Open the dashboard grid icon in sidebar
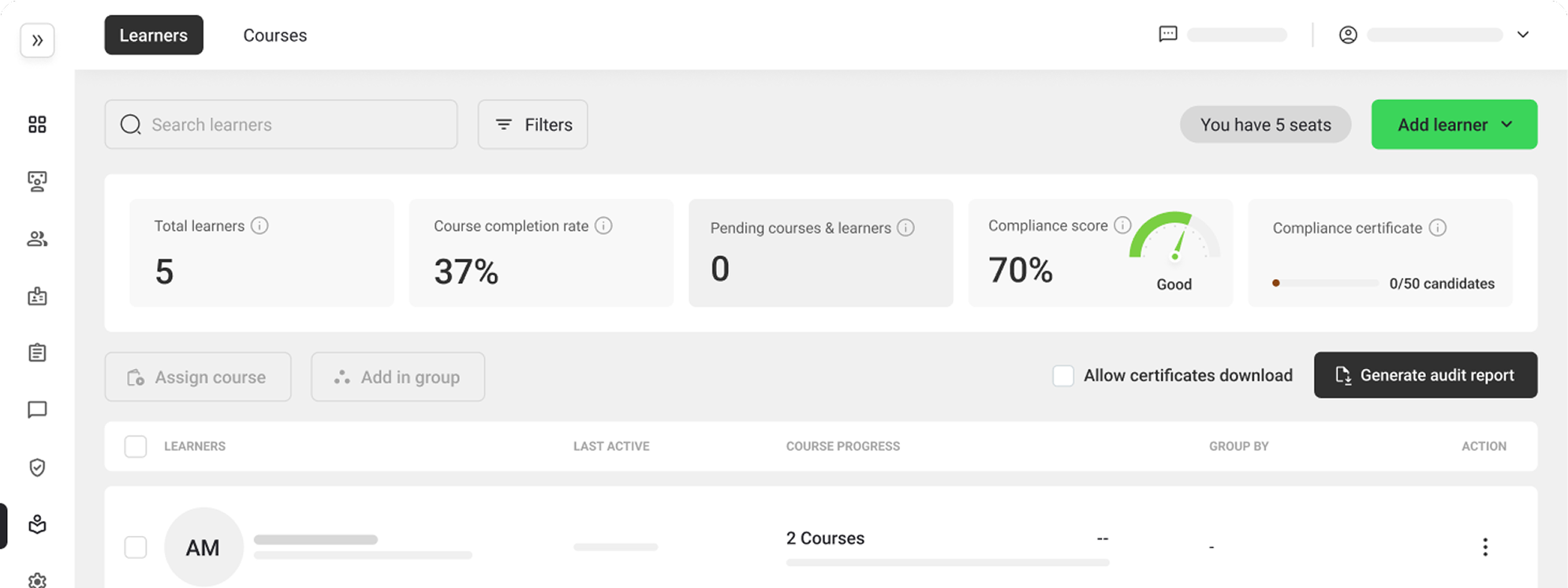The image size is (1568, 588). coord(37,125)
